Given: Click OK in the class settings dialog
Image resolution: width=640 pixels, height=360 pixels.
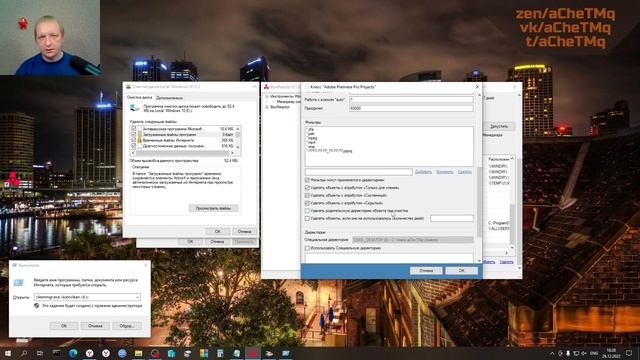Looking at the screenshot, I should [461, 271].
